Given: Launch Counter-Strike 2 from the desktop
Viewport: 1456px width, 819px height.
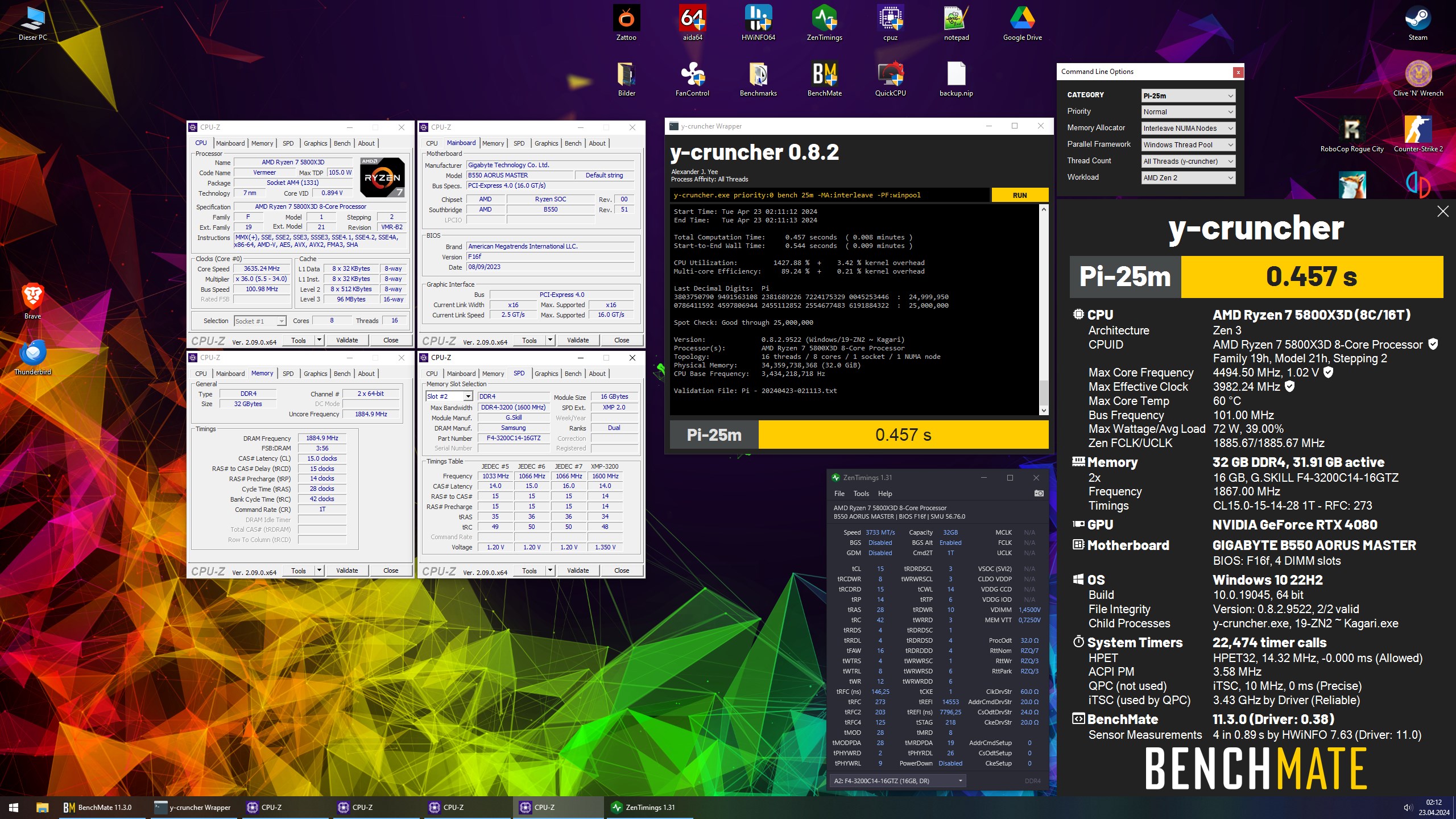Looking at the screenshot, I should coord(1418,134).
